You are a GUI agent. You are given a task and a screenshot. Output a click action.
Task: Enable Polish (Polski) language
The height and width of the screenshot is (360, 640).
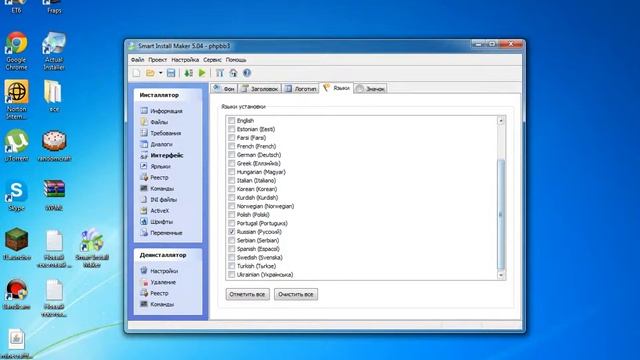point(231,215)
